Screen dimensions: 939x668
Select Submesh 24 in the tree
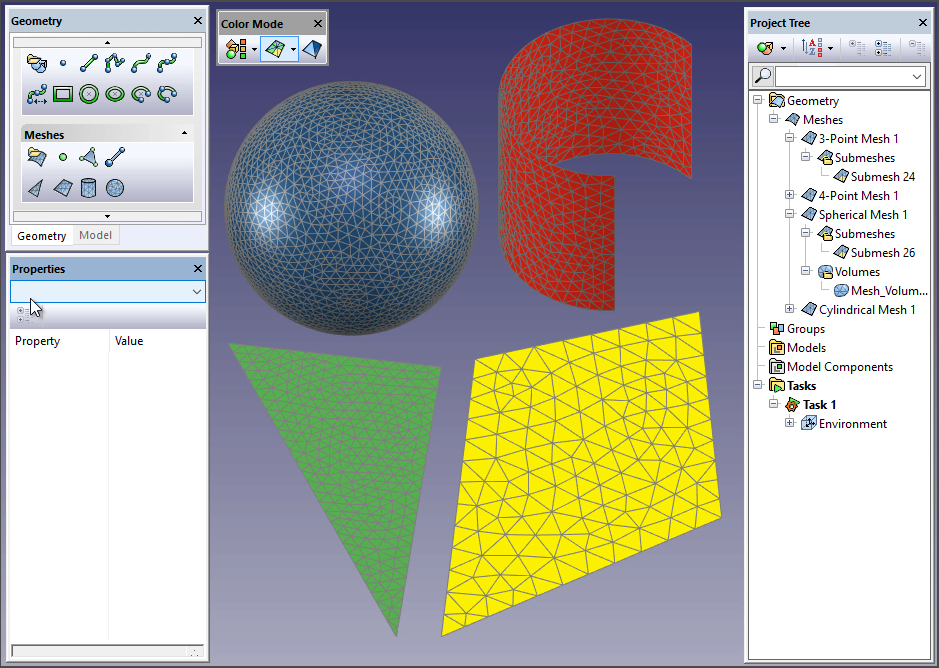[x=882, y=177]
